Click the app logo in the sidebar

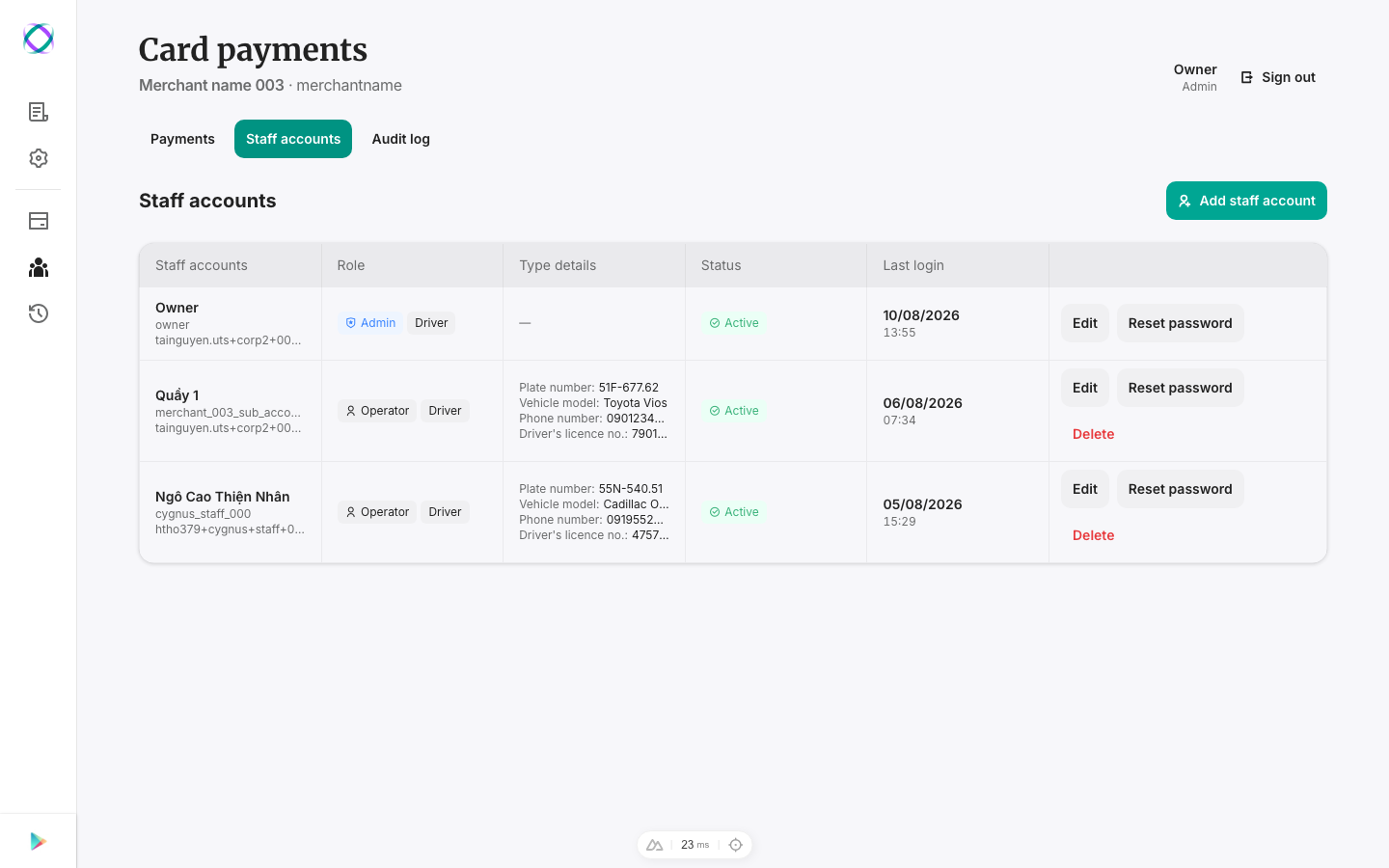coord(39,39)
